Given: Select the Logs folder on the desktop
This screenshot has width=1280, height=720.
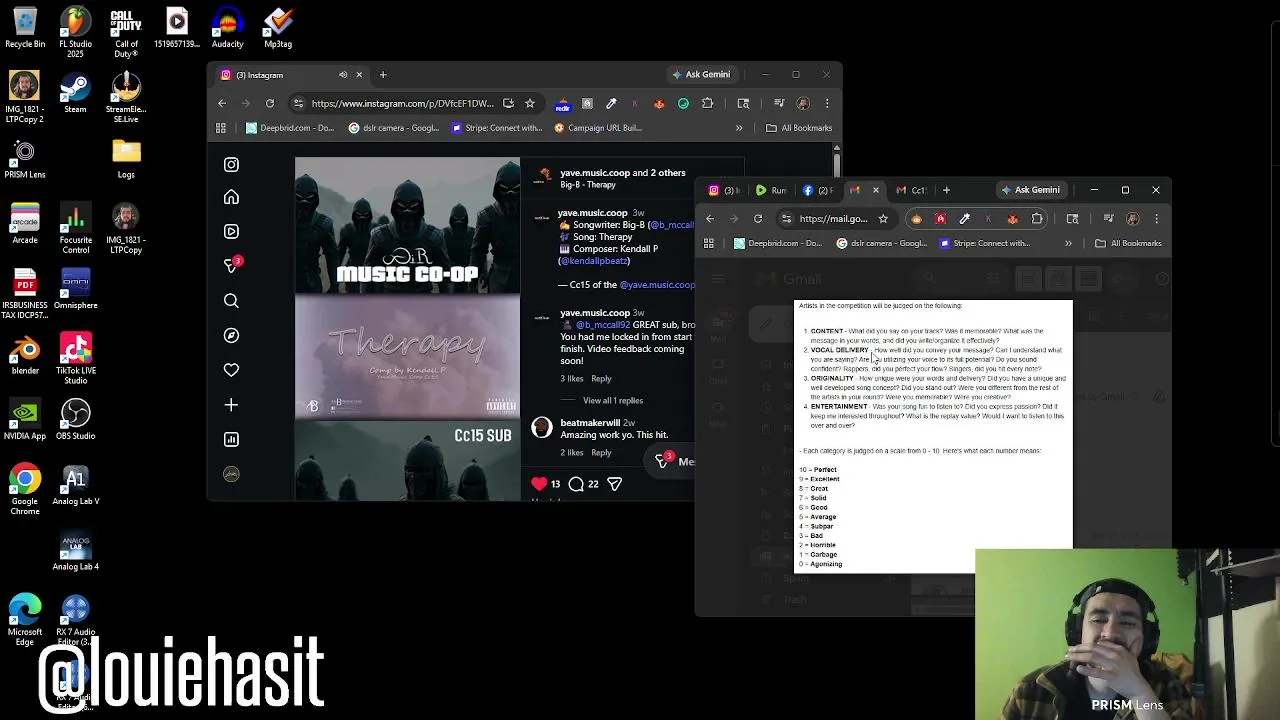Looking at the screenshot, I should pos(126,158).
